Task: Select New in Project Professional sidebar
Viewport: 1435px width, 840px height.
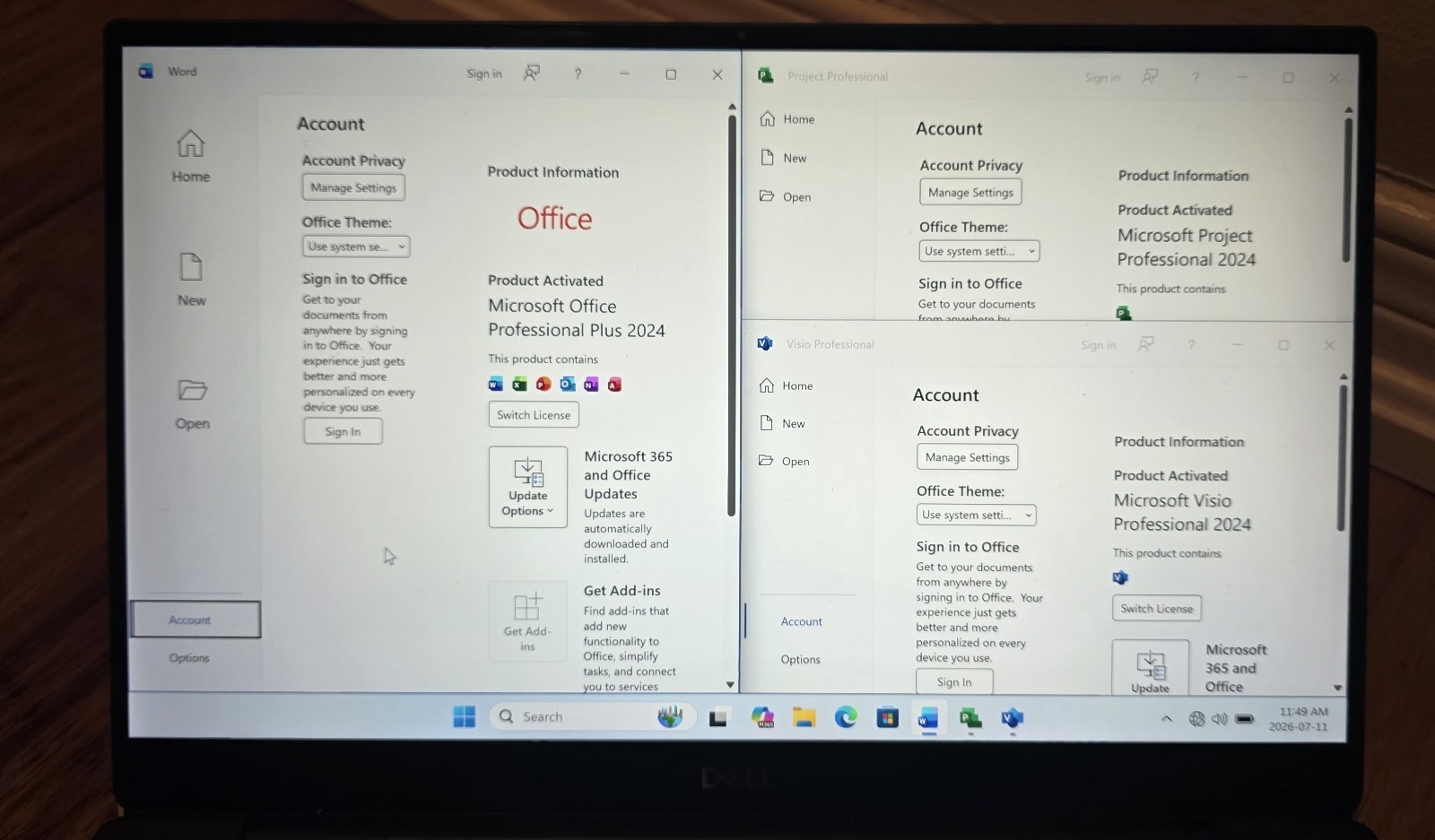Action: pos(784,158)
